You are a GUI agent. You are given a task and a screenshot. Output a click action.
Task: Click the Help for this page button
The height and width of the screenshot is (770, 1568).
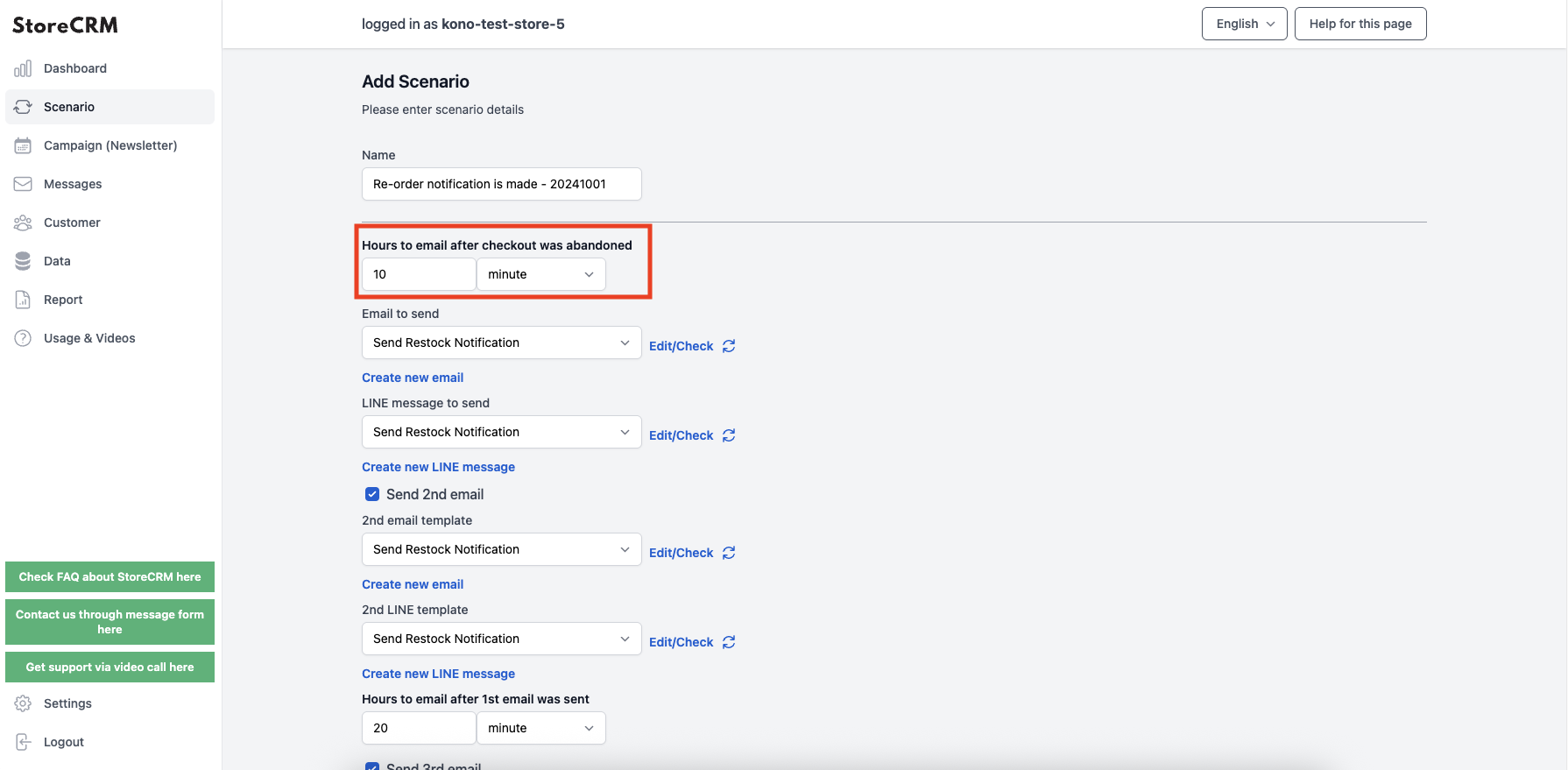[1360, 24]
